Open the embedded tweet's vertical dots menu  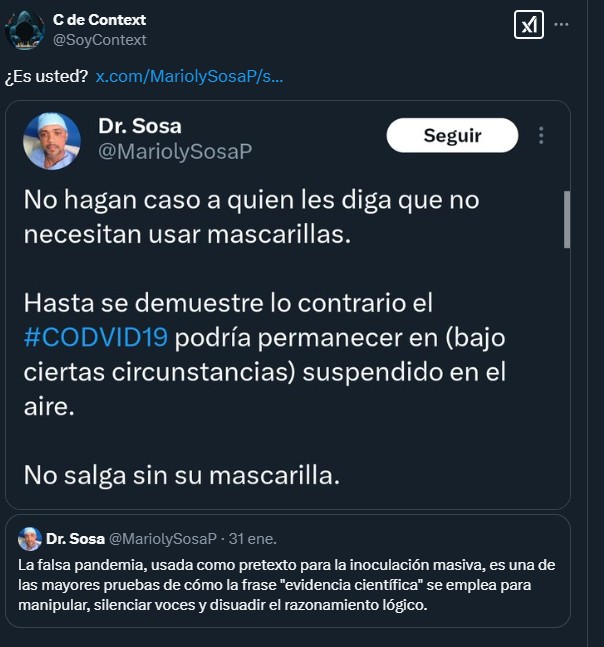pyautogui.click(x=541, y=135)
